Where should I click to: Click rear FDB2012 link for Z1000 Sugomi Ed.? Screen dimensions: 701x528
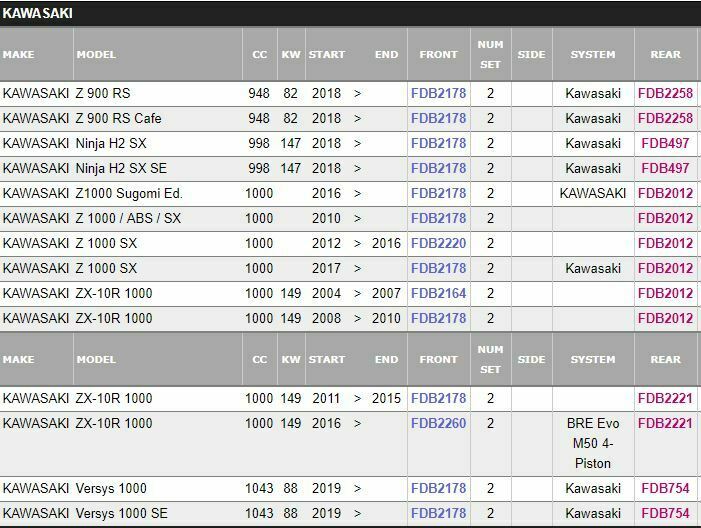coord(665,194)
